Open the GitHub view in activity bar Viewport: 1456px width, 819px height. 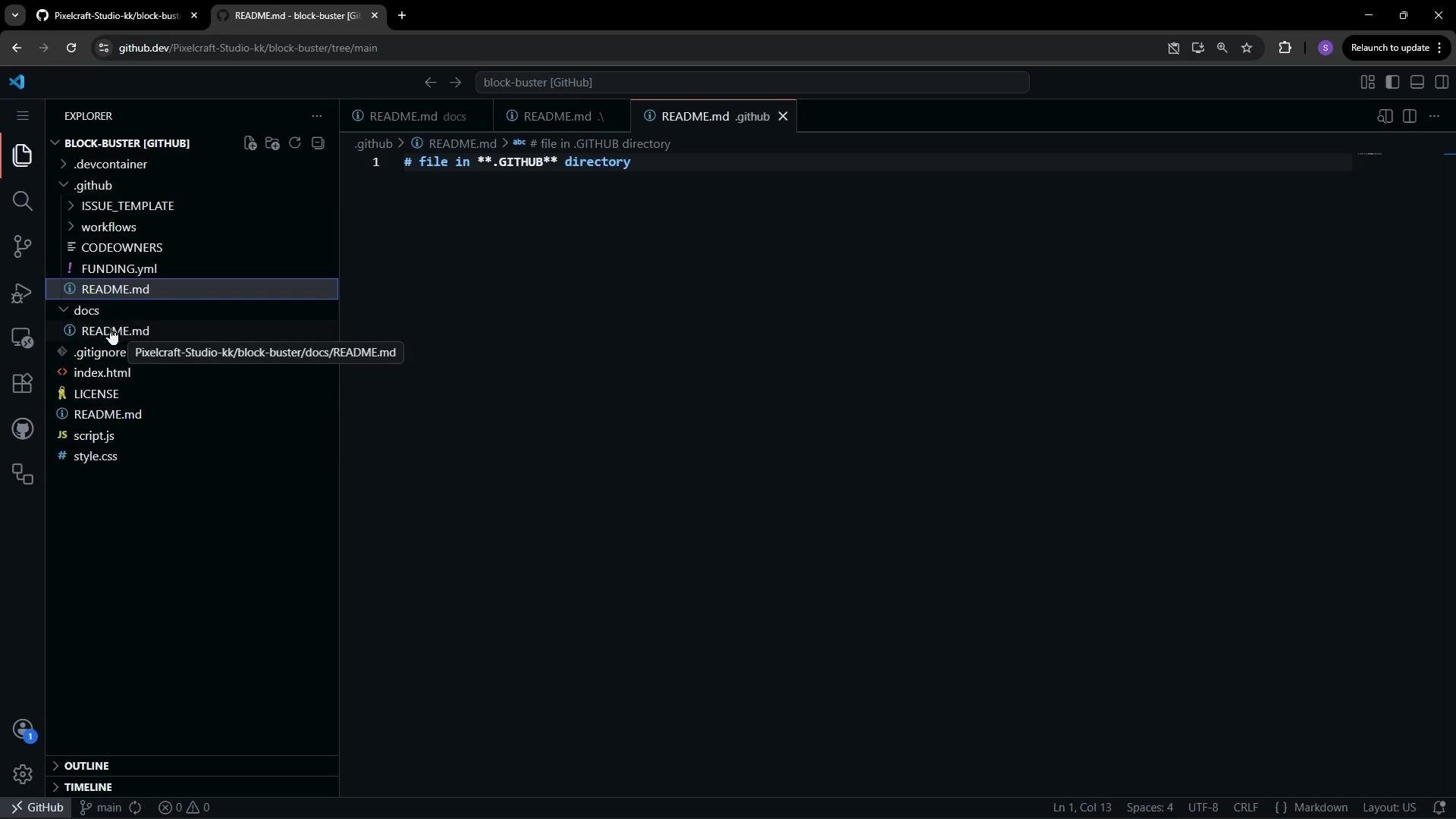pos(23,429)
